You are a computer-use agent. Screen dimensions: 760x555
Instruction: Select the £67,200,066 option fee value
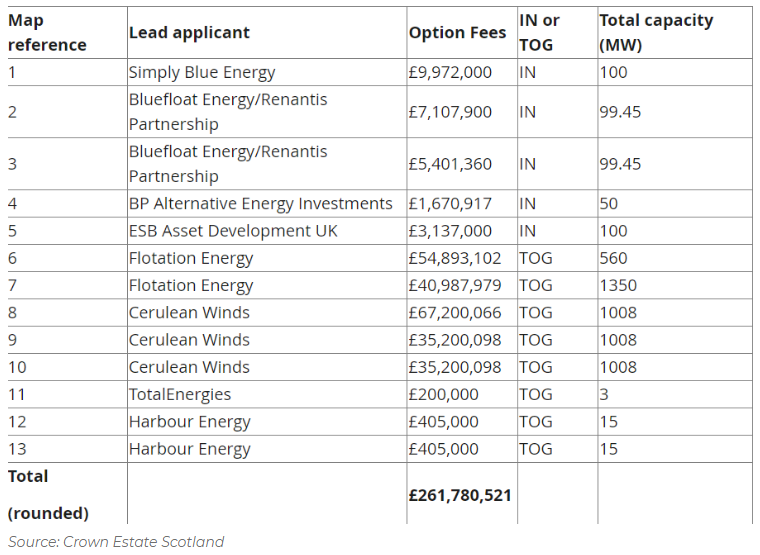[455, 312]
